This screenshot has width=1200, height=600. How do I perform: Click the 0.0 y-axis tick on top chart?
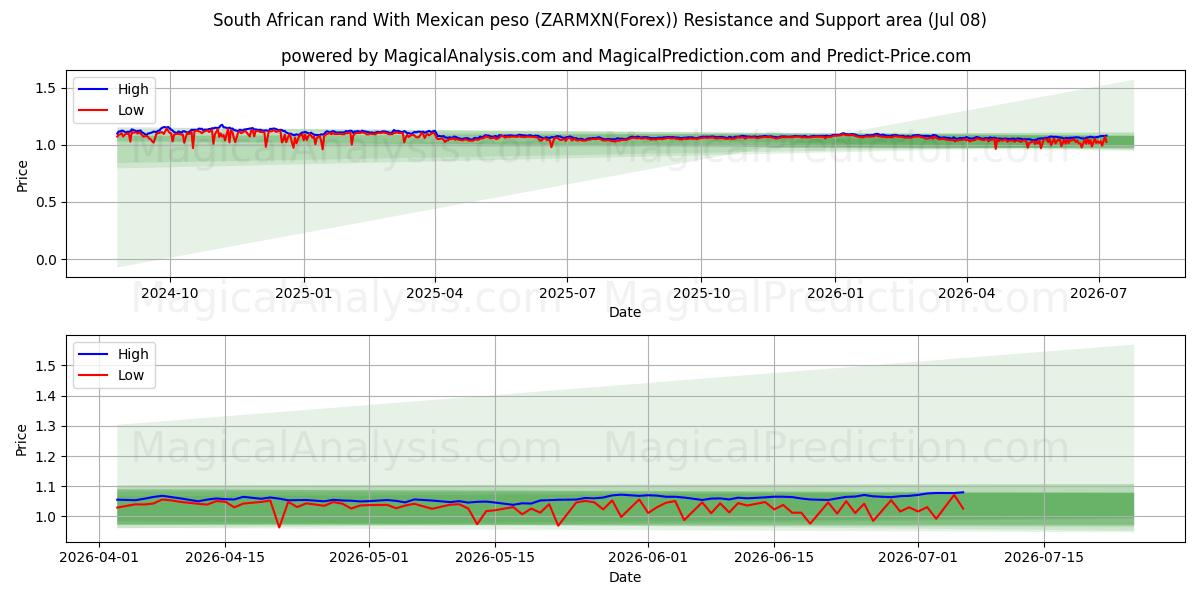(x=48, y=260)
